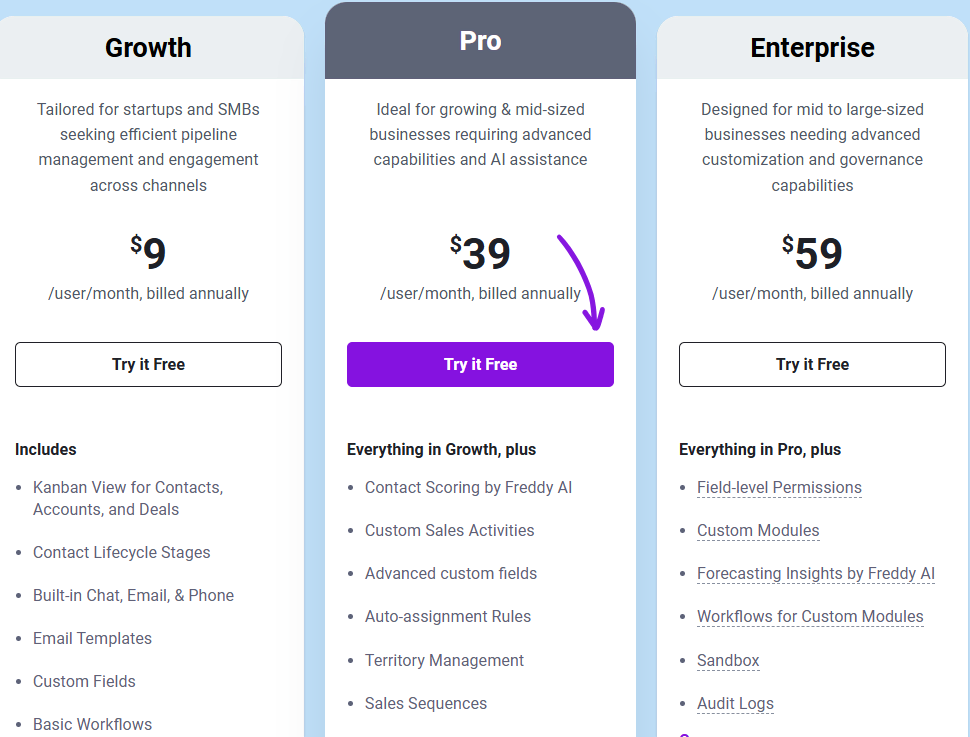Open the Field-level Permissions feature link
Image resolution: width=970 pixels, height=737 pixels.
(x=779, y=488)
